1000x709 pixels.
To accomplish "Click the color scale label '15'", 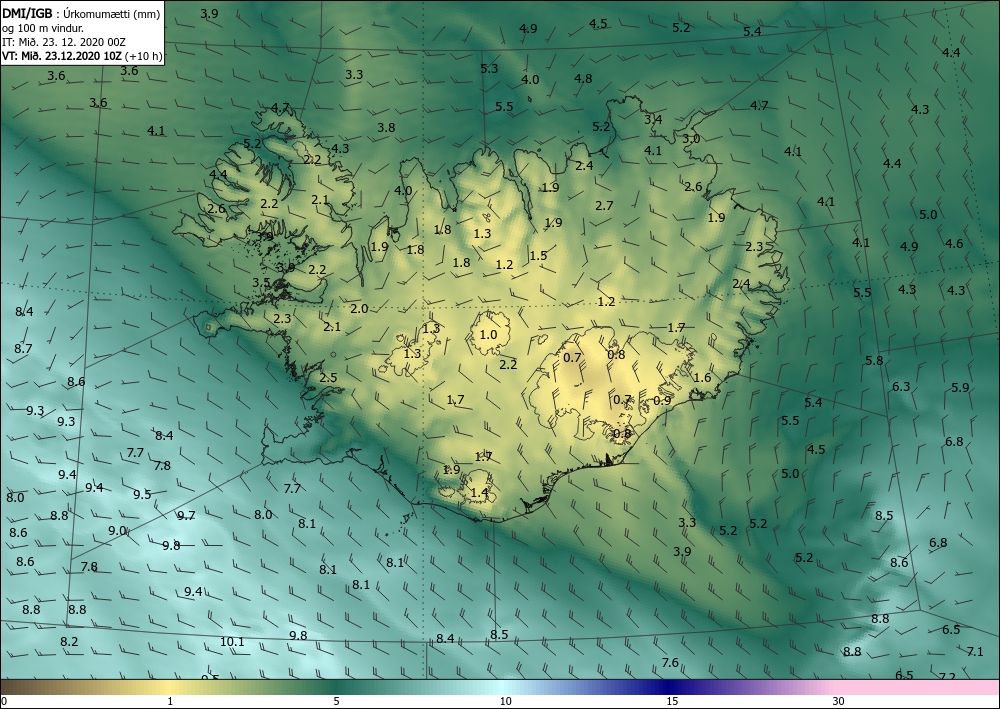I will (x=672, y=702).
